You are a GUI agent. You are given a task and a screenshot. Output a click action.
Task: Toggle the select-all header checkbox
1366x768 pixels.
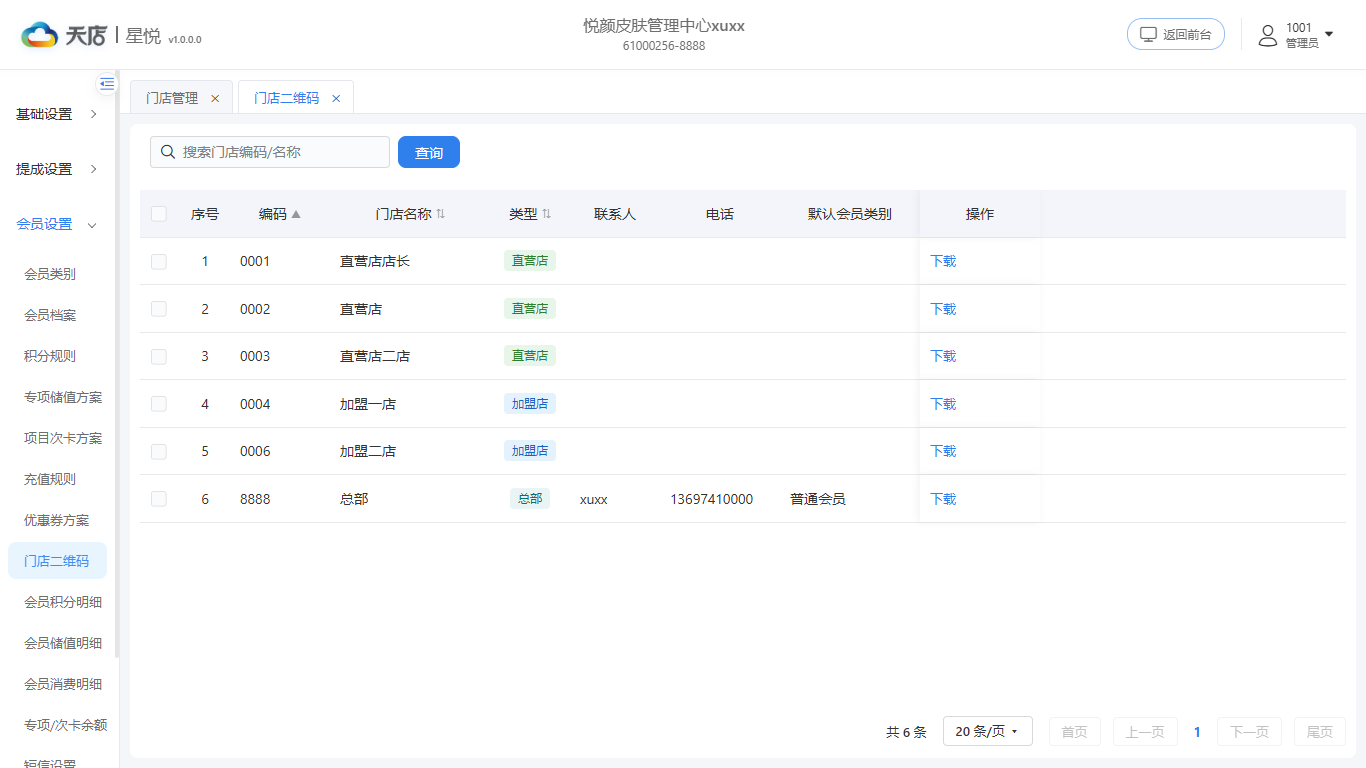pyautogui.click(x=159, y=214)
